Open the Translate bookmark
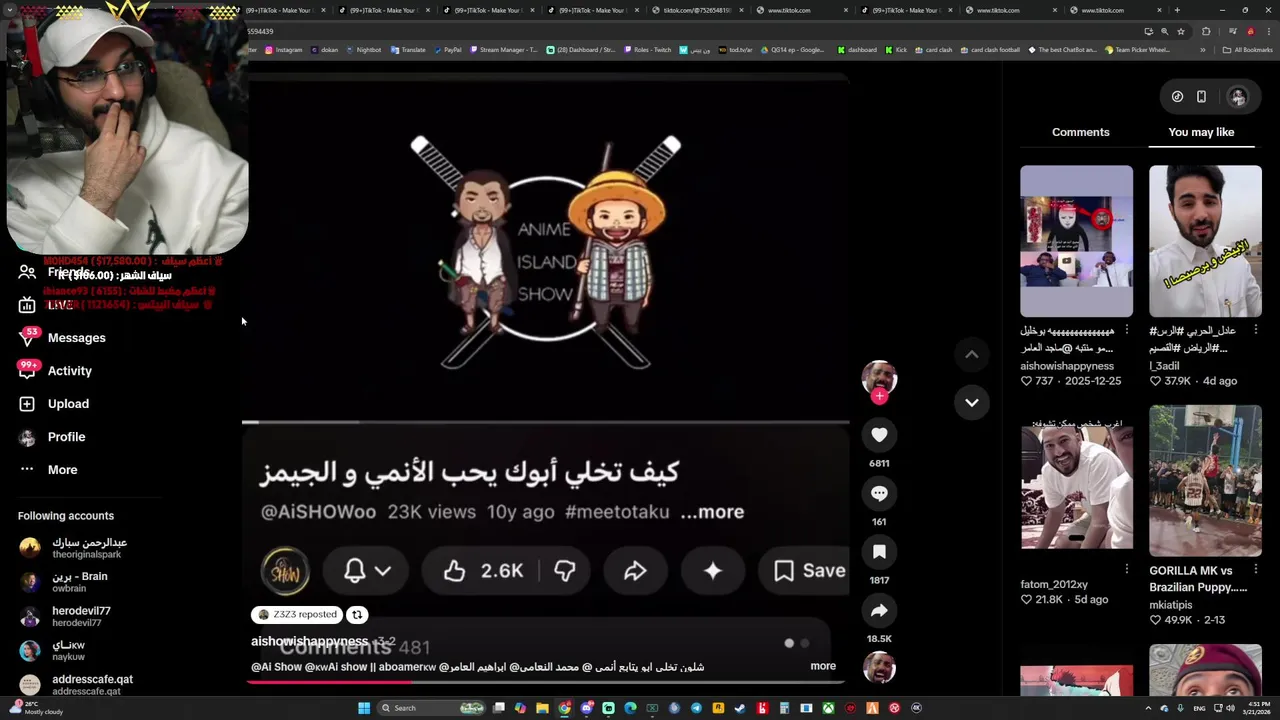This screenshot has height=720, width=1280. tap(408, 50)
